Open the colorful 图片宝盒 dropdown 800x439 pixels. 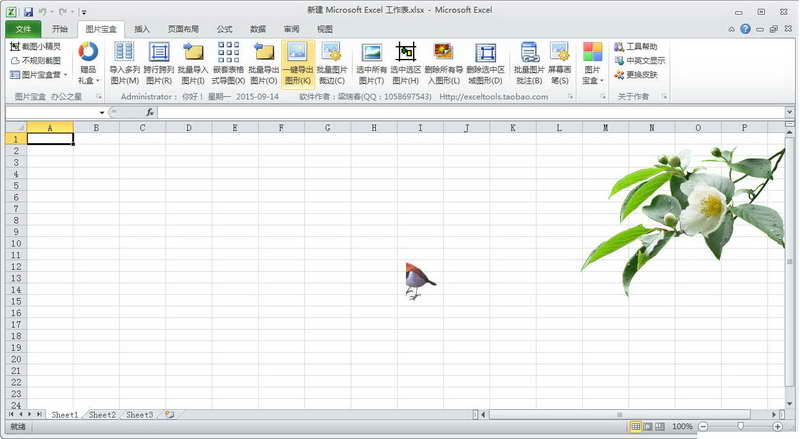592,64
